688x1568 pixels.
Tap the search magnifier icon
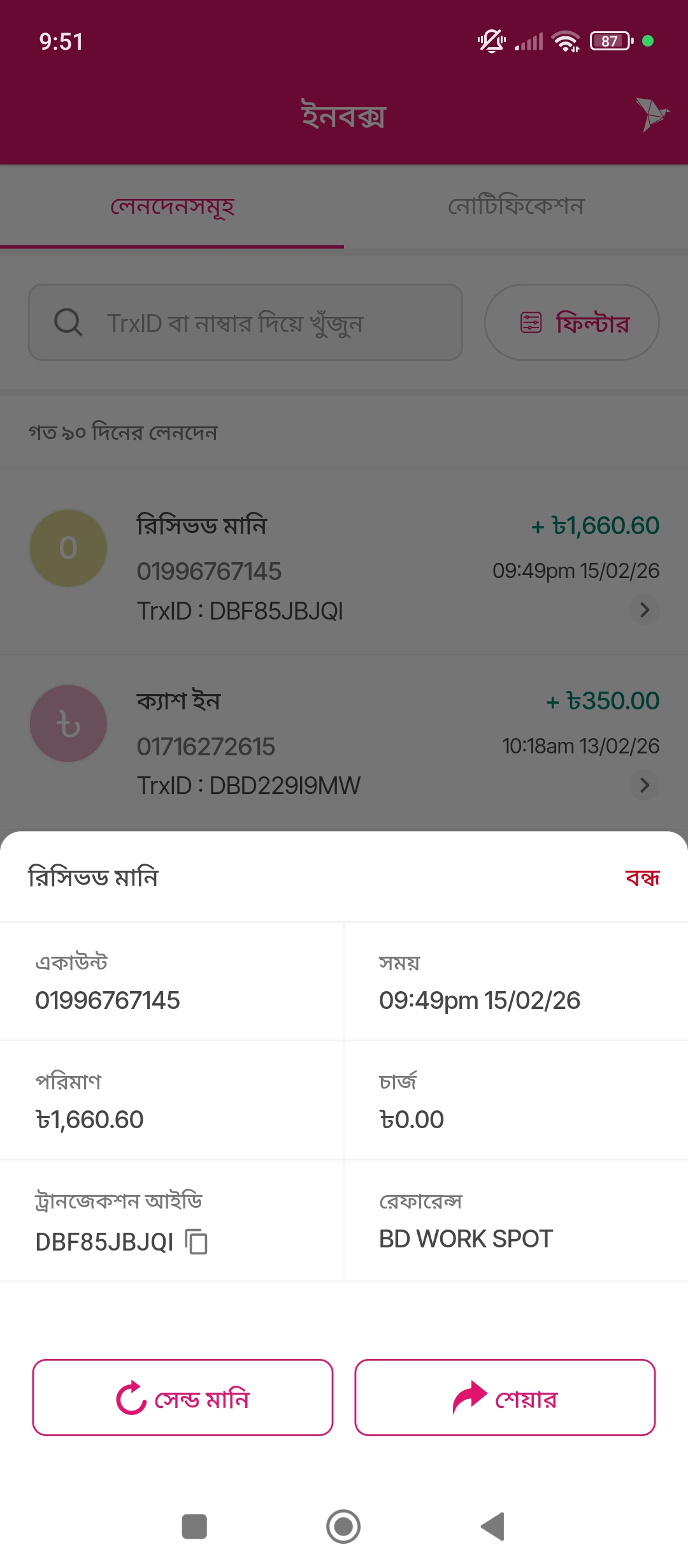68,323
